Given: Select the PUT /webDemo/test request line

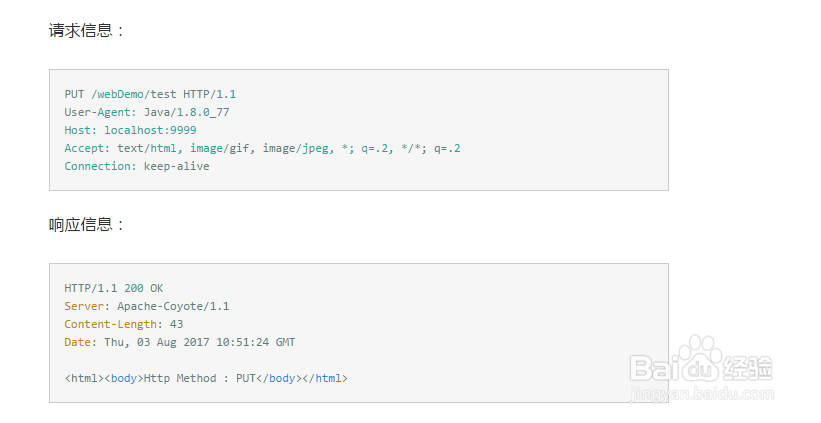Looking at the screenshot, I should click(150, 94).
